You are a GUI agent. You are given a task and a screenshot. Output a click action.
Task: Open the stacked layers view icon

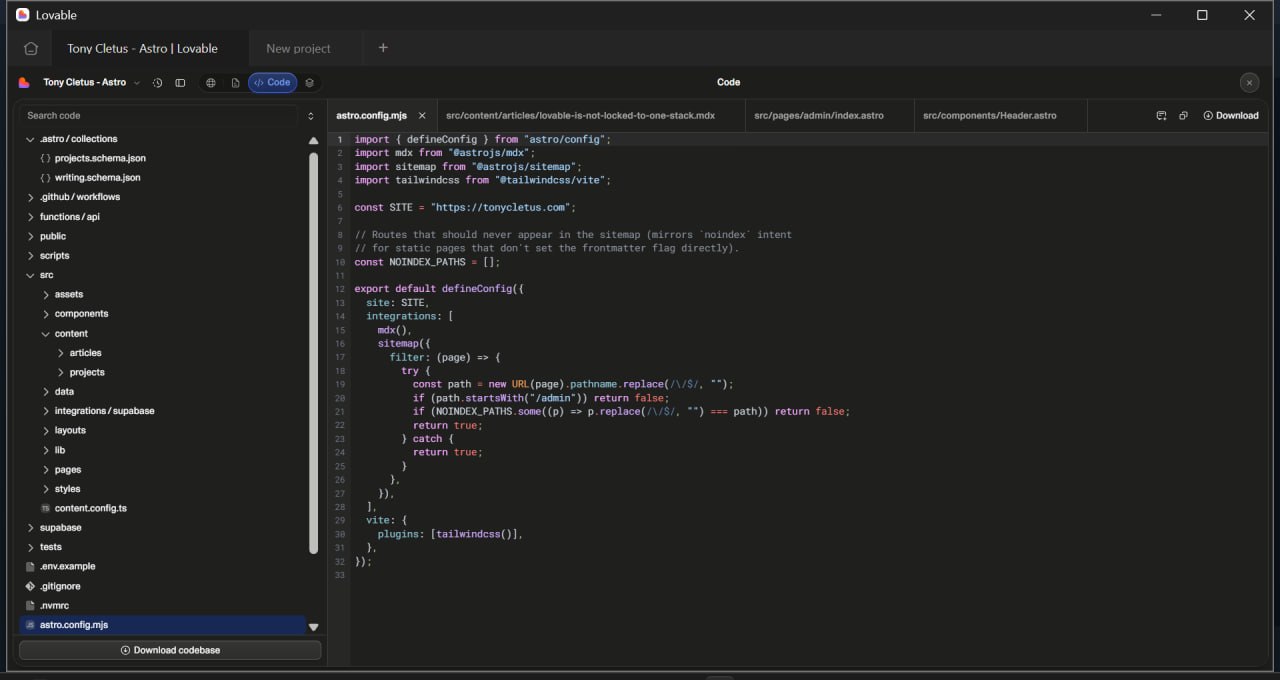point(309,83)
